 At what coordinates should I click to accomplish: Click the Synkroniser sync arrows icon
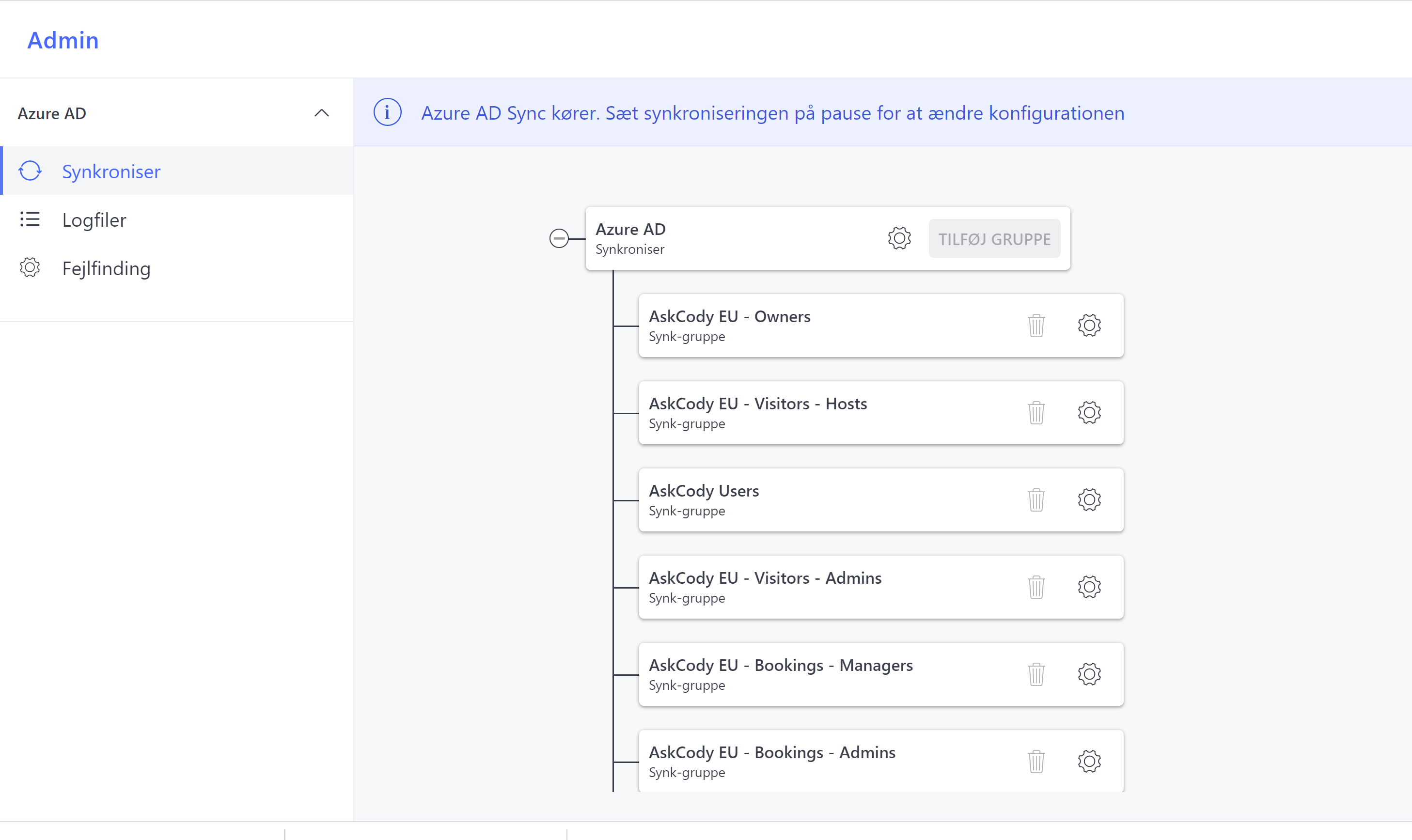(x=30, y=171)
